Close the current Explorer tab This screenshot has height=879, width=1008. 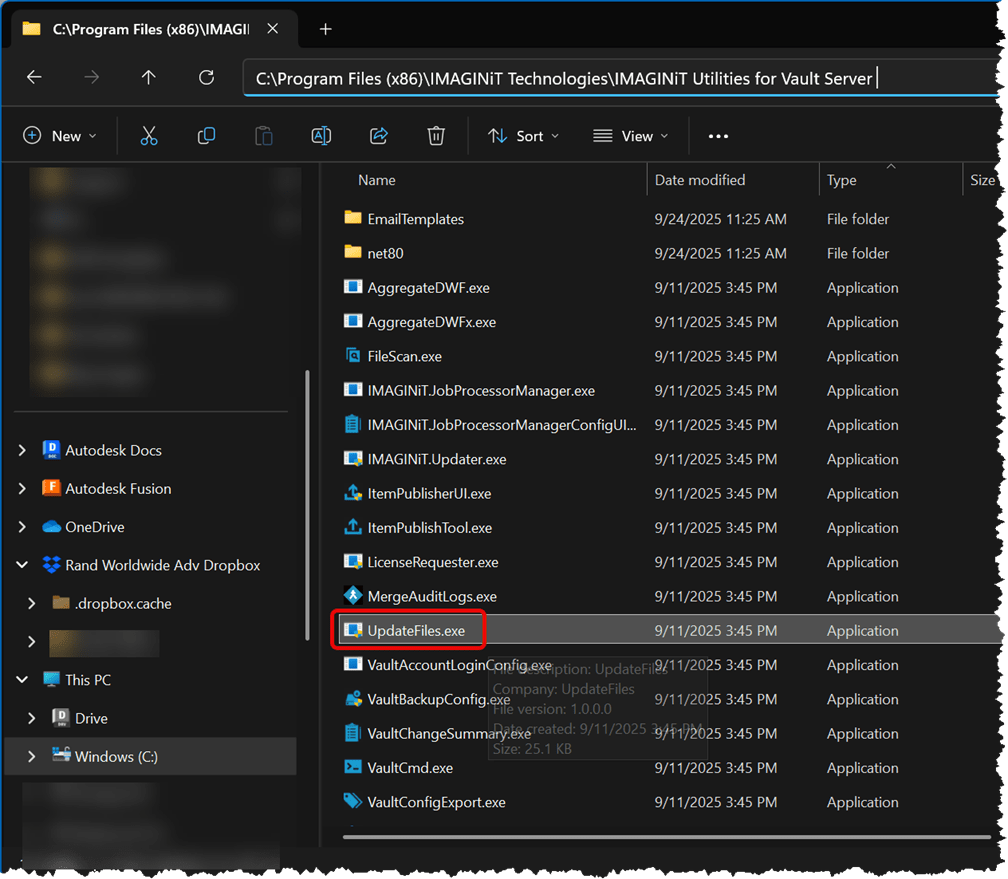click(x=273, y=29)
